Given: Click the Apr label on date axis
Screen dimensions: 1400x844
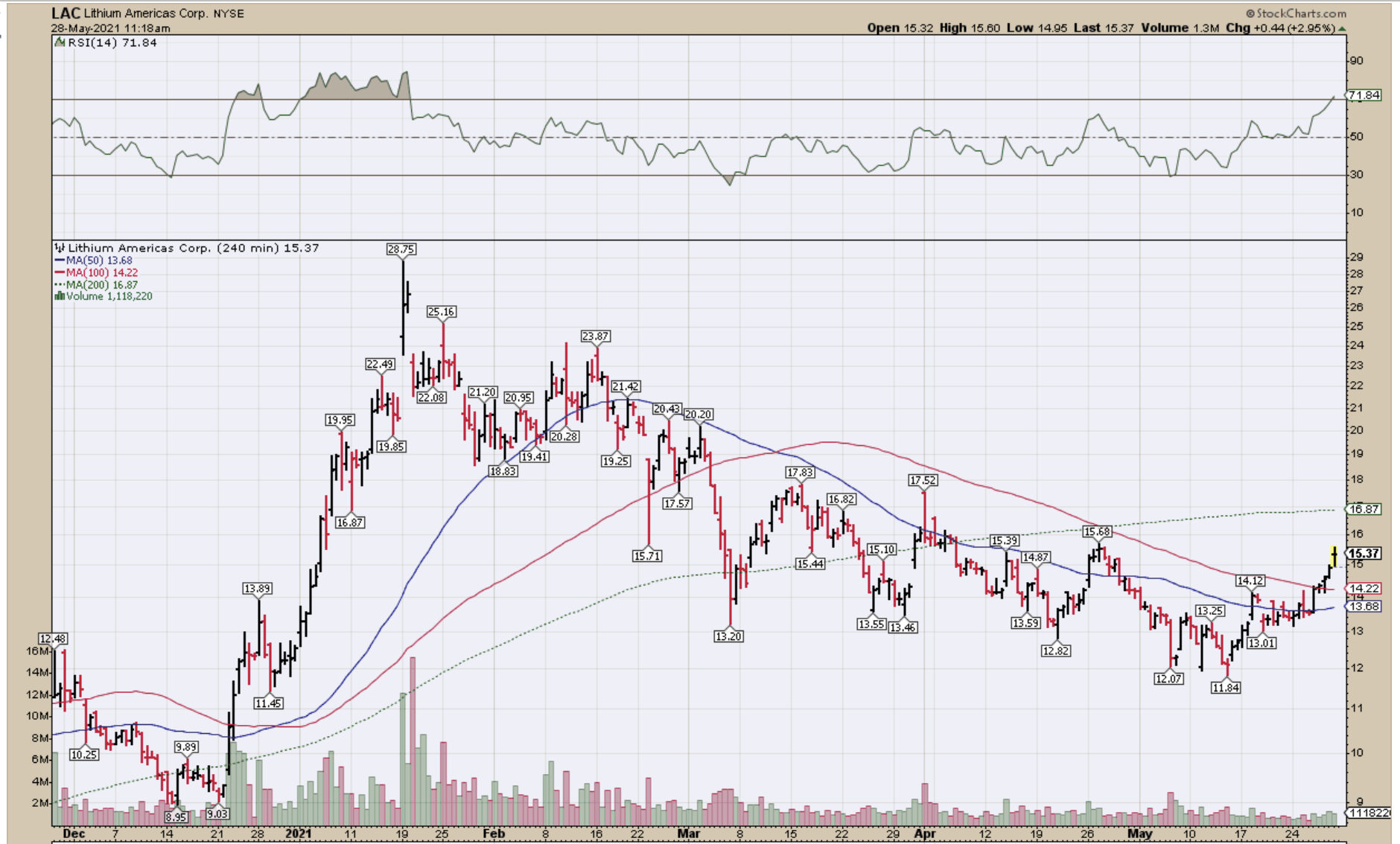Looking at the screenshot, I should click(x=925, y=834).
